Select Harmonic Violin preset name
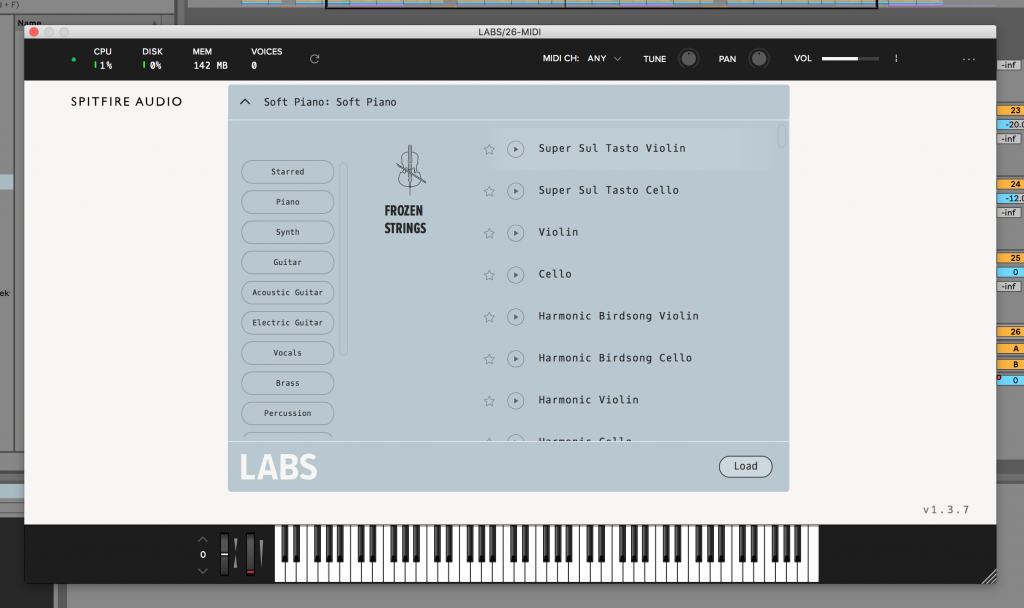Image resolution: width=1024 pixels, height=608 pixels. pyautogui.click(x=588, y=400)
